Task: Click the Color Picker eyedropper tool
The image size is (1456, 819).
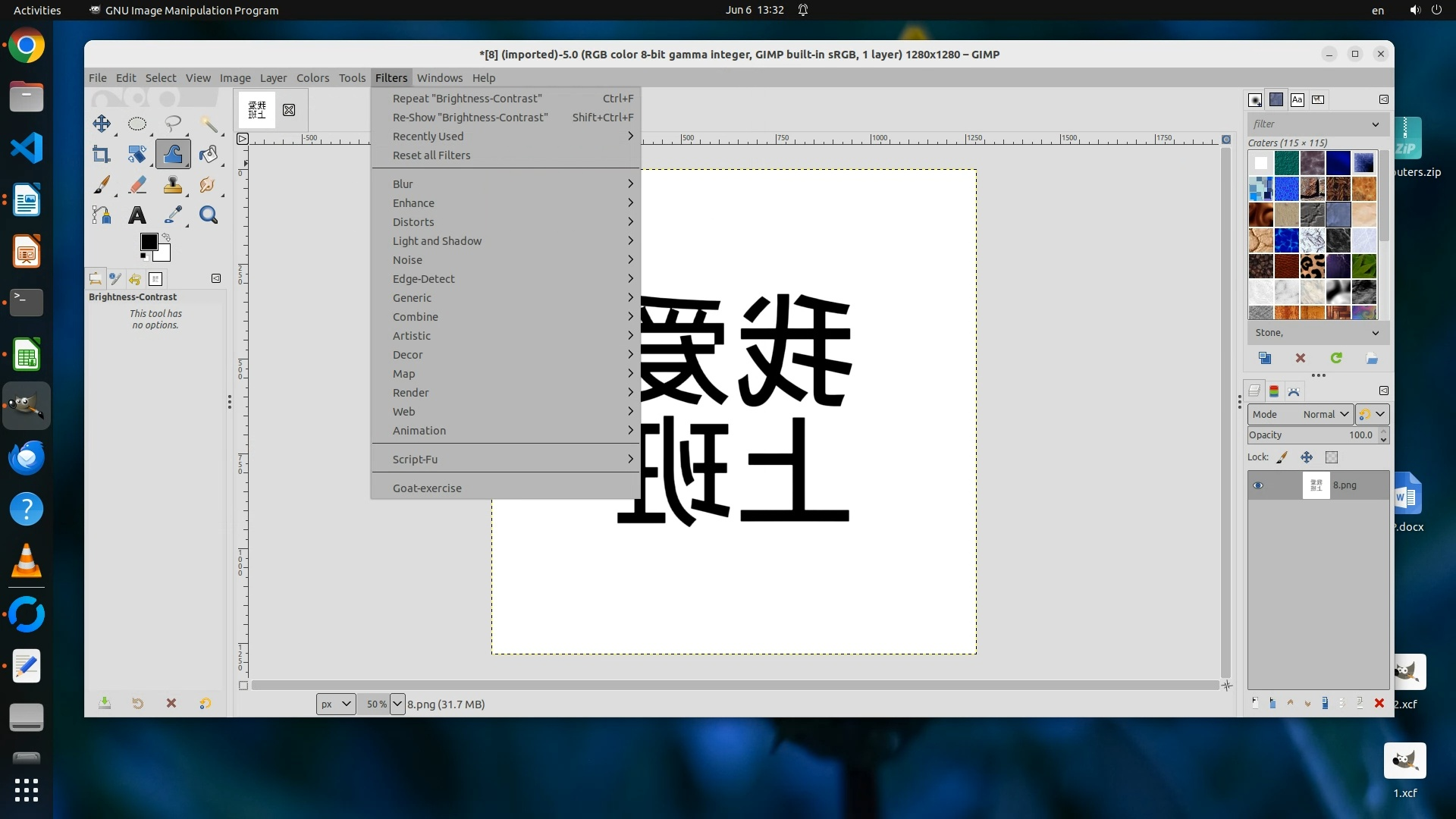Action: (173, 215)
